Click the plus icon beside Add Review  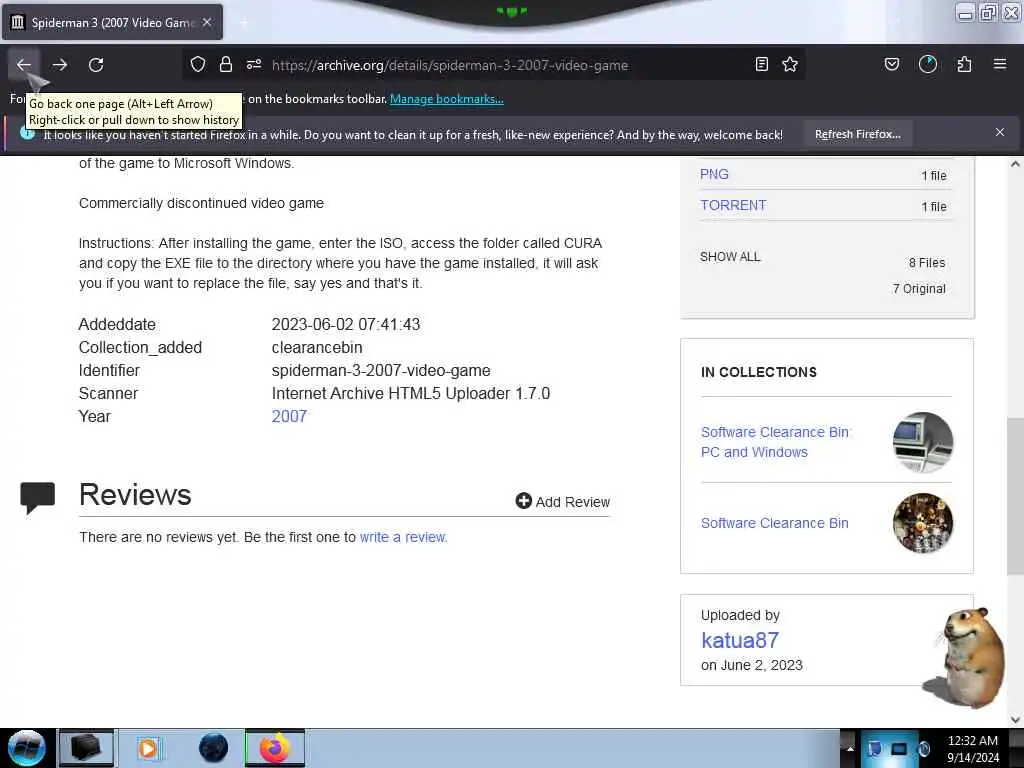point(523,501)
